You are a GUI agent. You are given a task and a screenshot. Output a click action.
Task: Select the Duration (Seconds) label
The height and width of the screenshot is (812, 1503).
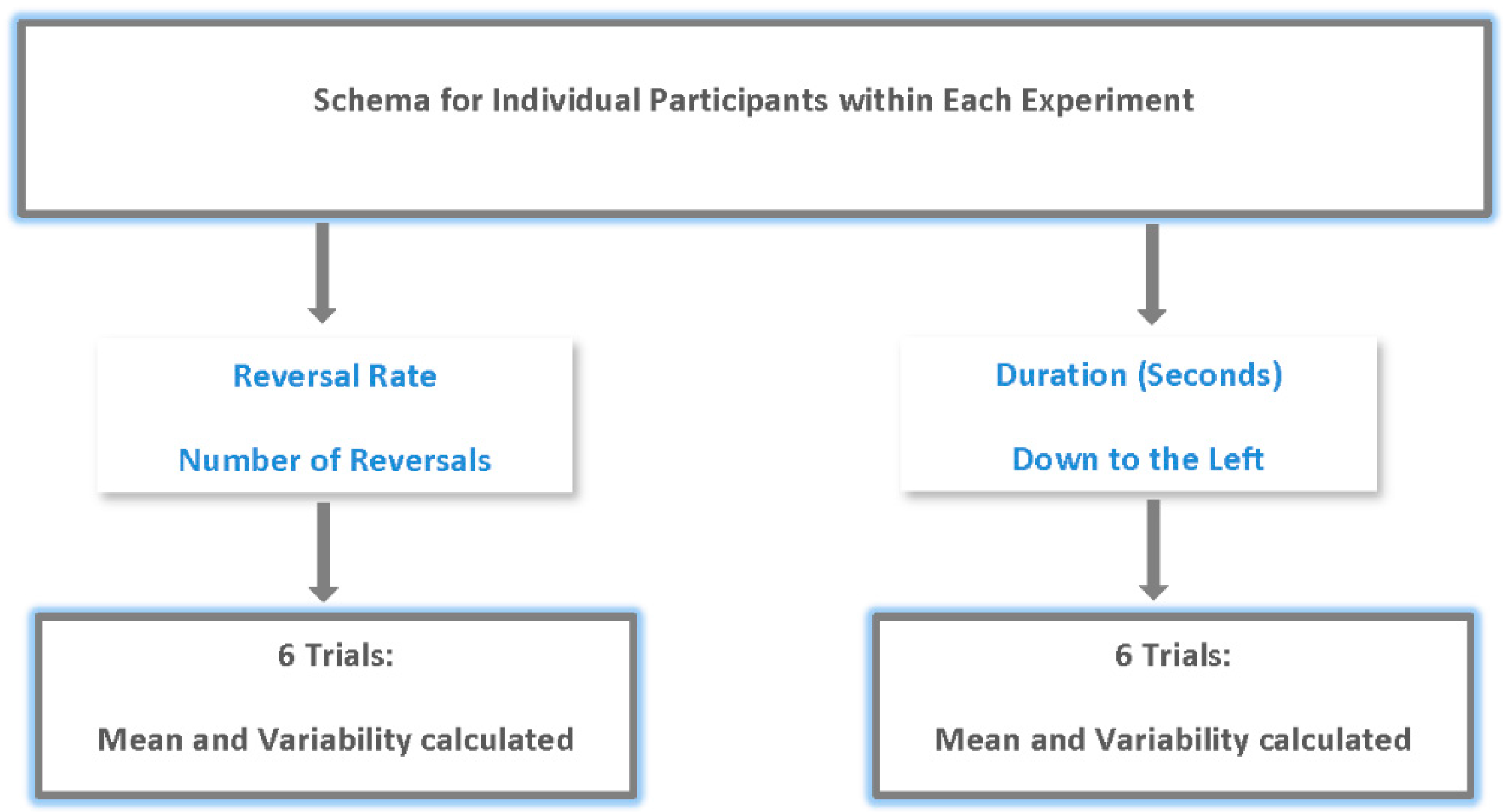[x=1138, y=375]
